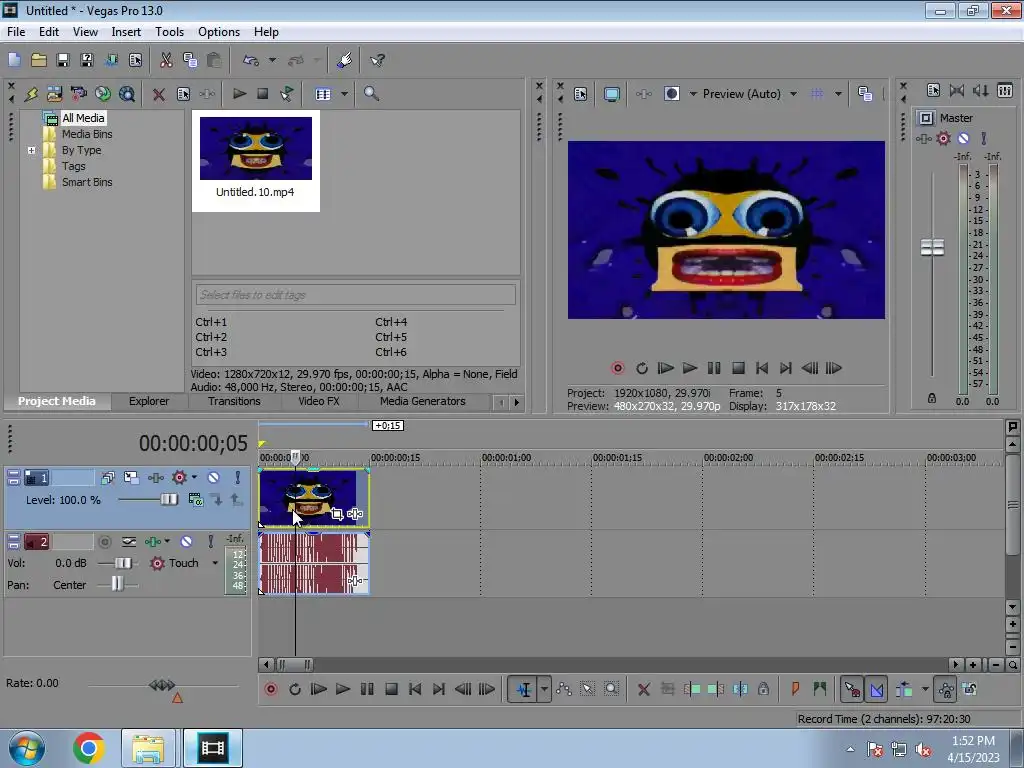This screenshot has height=768, width=1024.
Task: Click the Event Pan/Crop icon on video clip
Action: 337,514
